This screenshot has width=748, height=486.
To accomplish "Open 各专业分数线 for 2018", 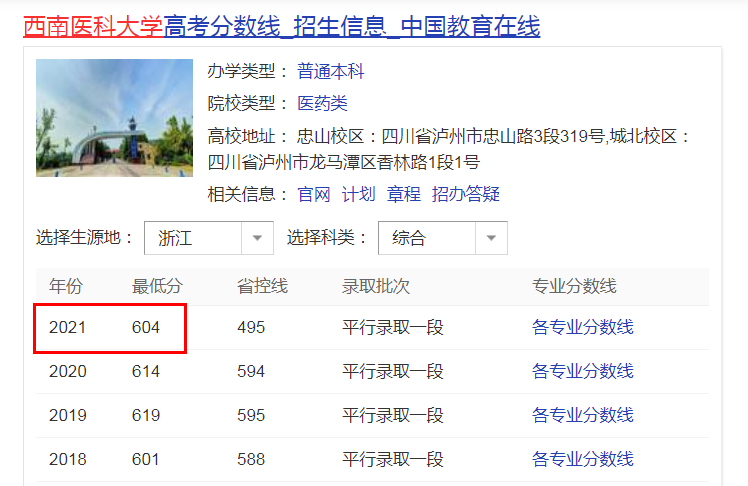I will coord(582,459).
